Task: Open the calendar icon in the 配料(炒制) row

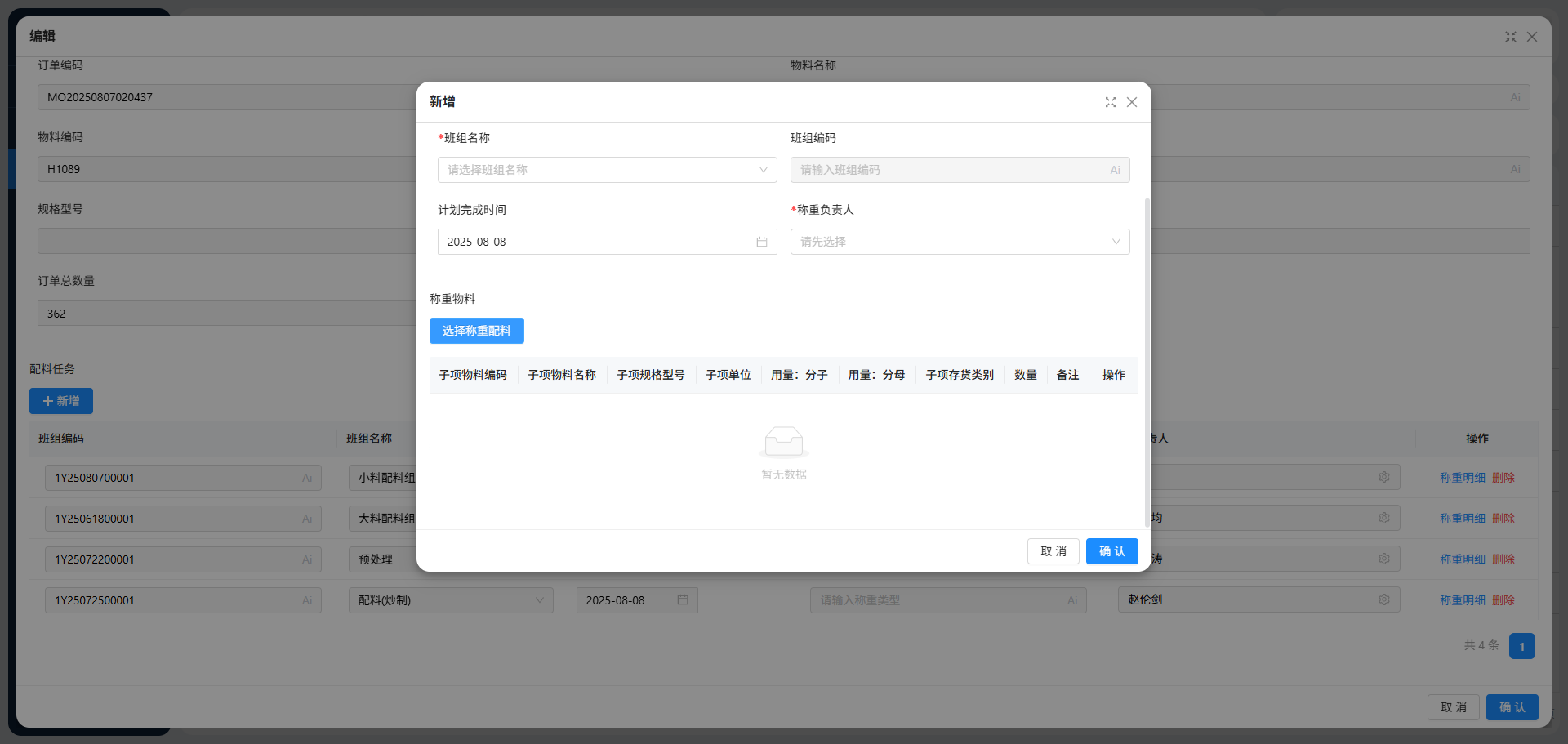Action: pyautogui.click(x=684, y=600)
